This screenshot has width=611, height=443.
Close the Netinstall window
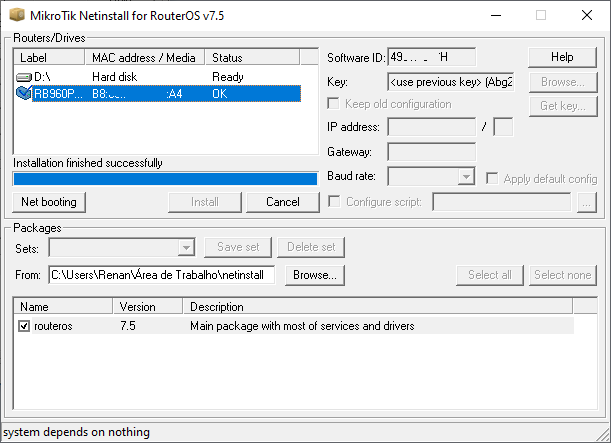pyautogui.click(x=587, y=16)
